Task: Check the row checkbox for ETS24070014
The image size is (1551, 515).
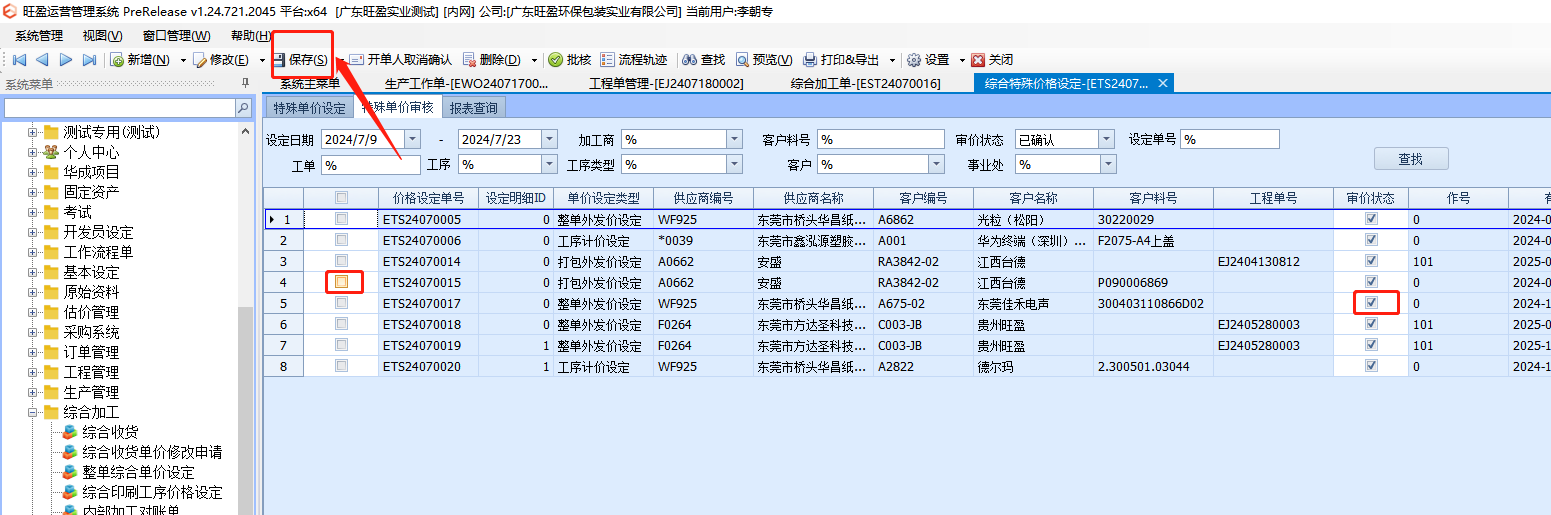Action: (x=342, y=261)
